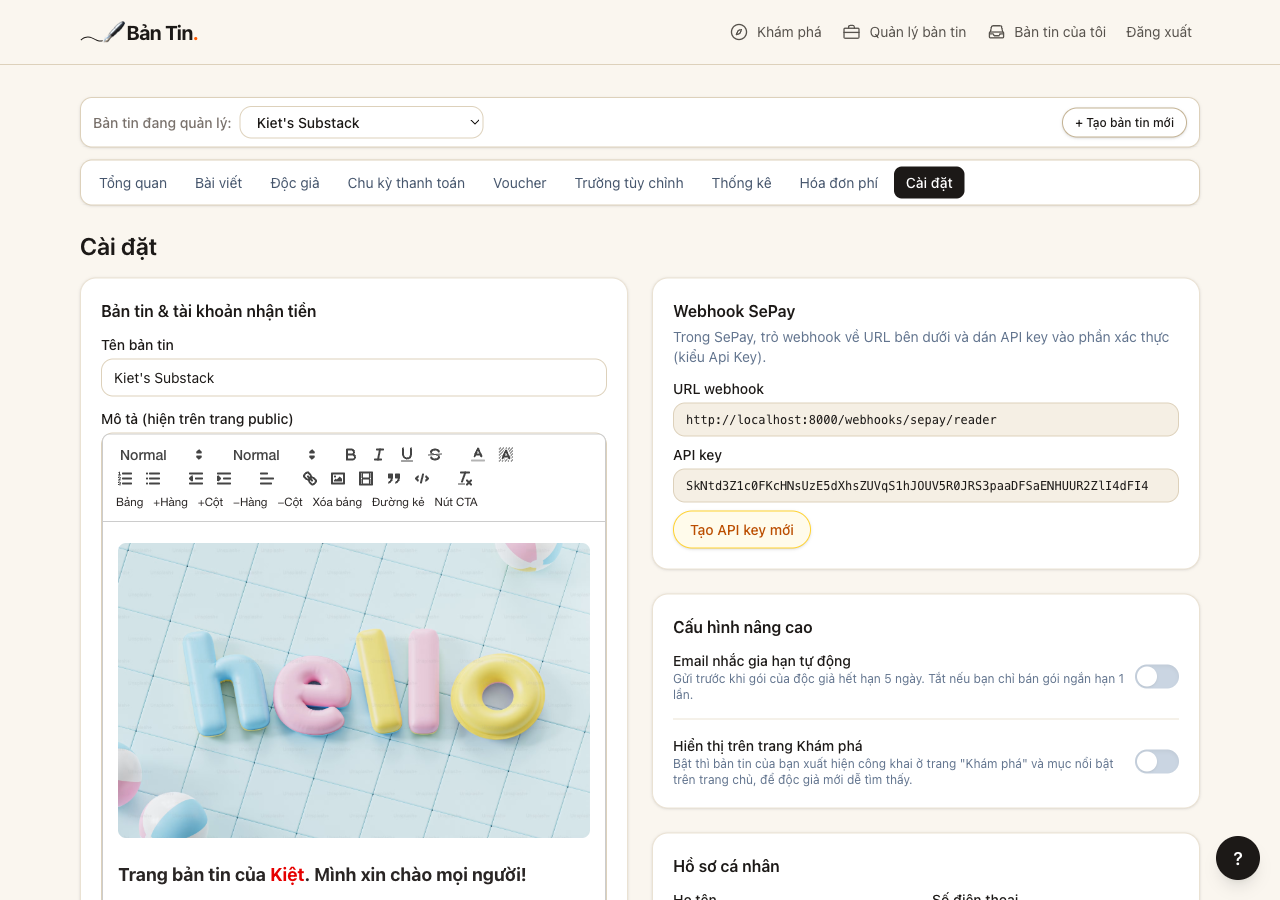The width and height of the screenshot is (1280, 900).
Task: Open Quản lý bản tin briefcase icon
Action: coord(852,32)
